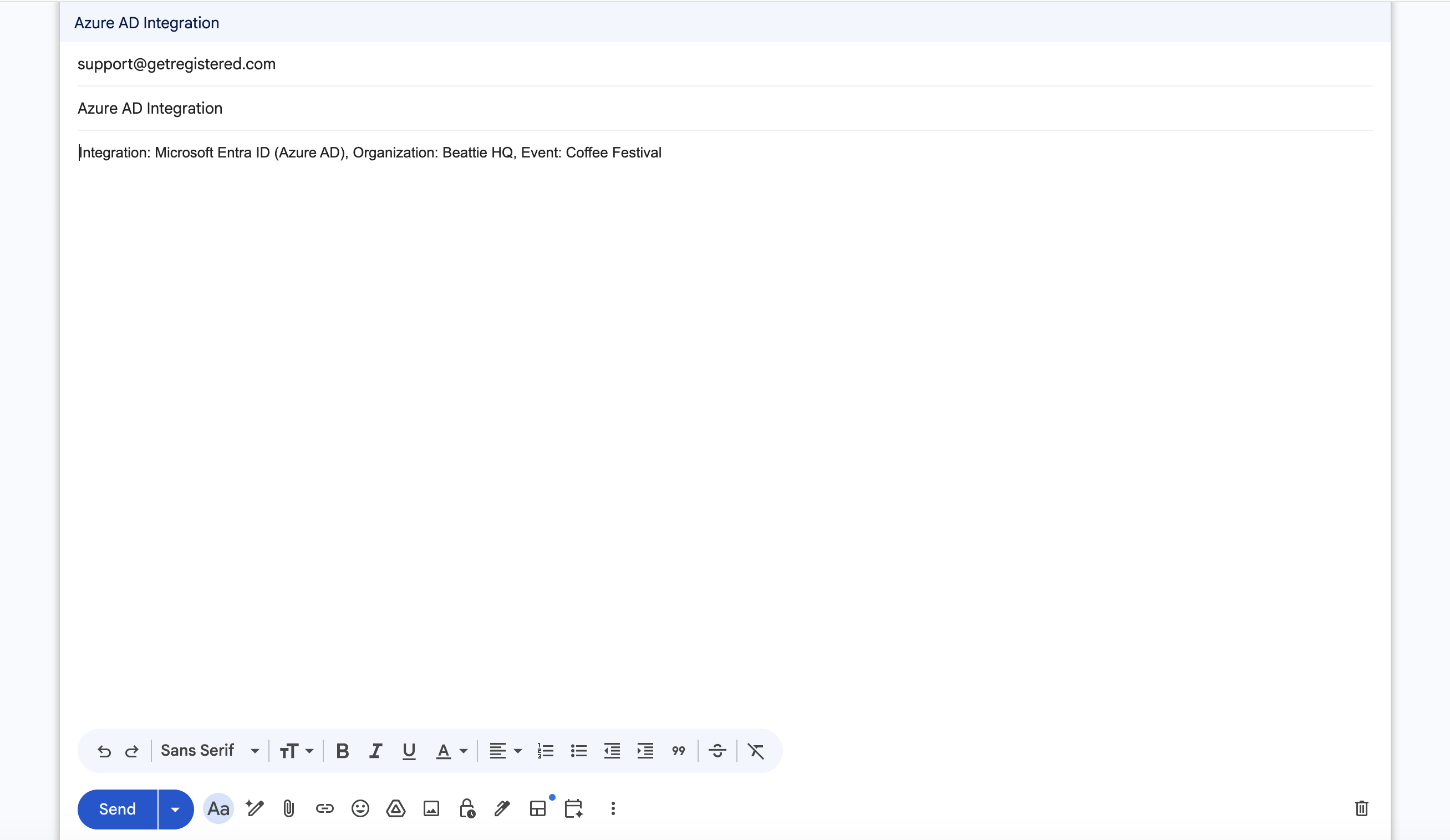Expand Sans Serif font dropdown
The height and width of the screenshot is (840, 1450).
click(x=210, y=750)
